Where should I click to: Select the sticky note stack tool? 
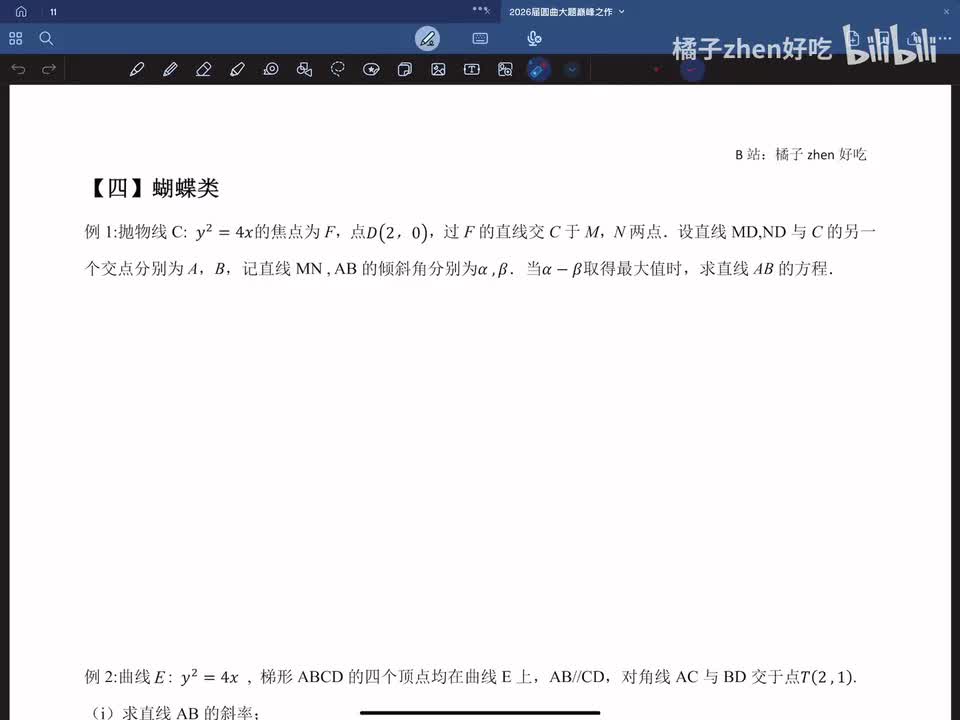[405, 69]
